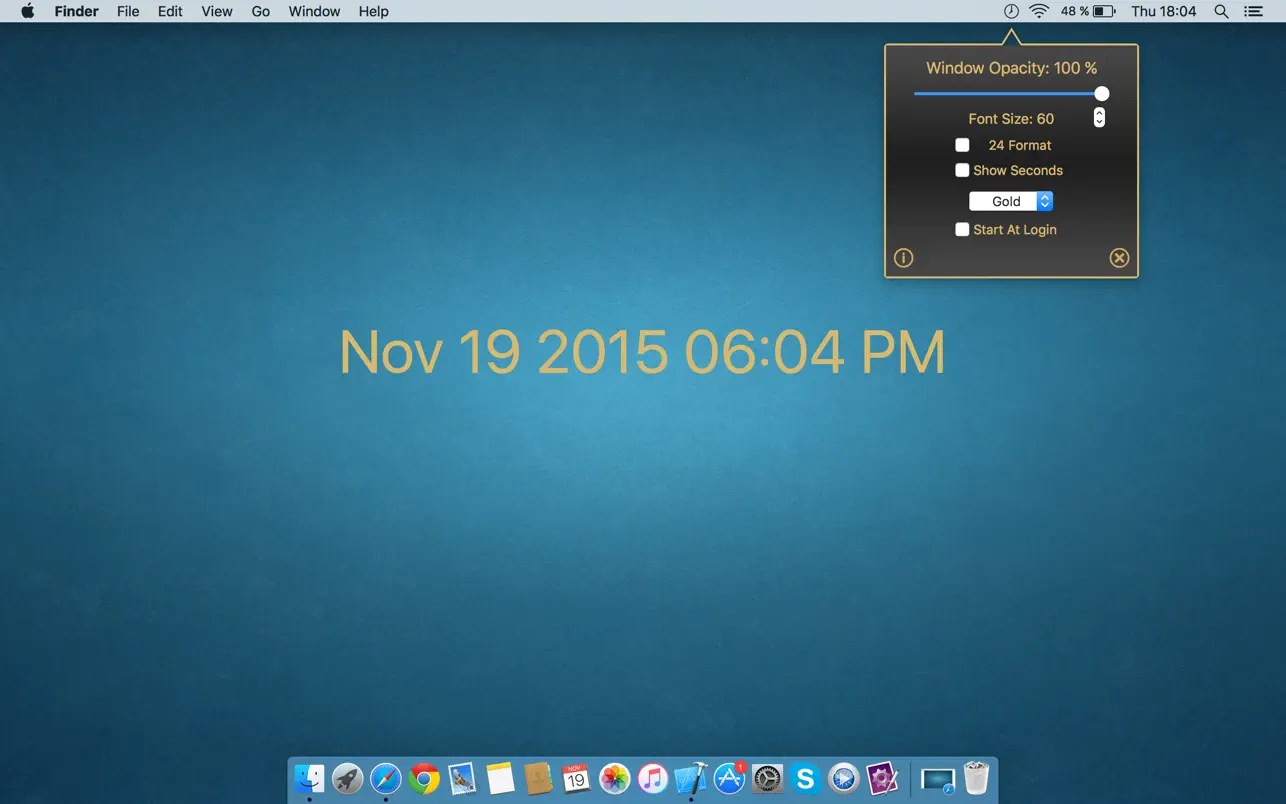Check the Show Seconds option

(962, 170)
